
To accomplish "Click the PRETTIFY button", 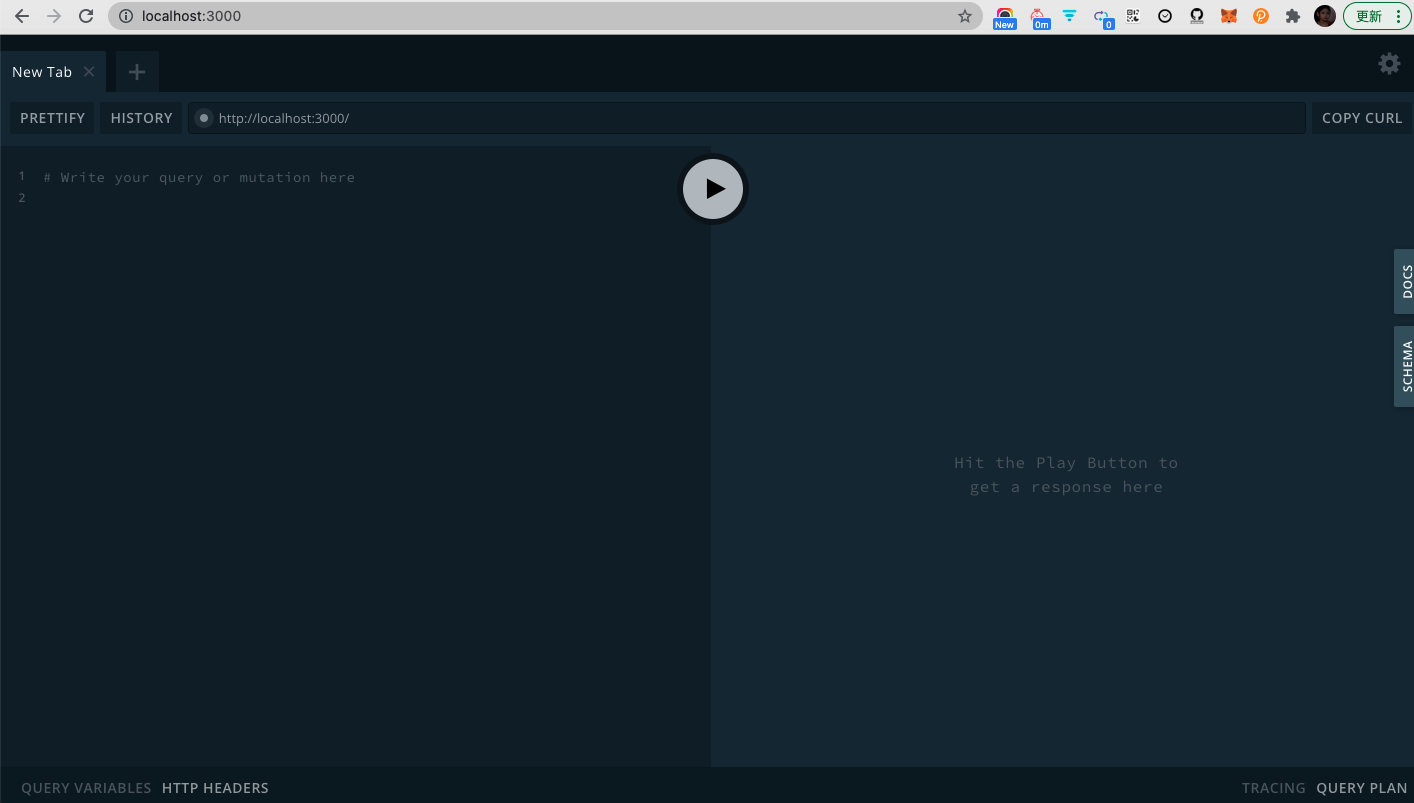I will coord(53,118).
